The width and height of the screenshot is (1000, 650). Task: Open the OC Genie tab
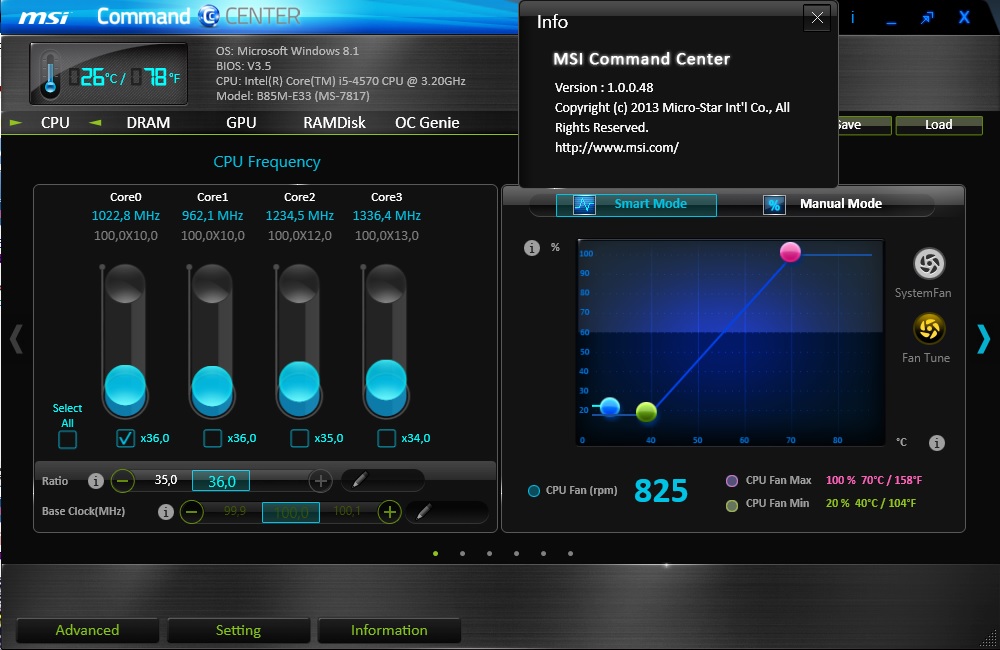pos(427,122)
